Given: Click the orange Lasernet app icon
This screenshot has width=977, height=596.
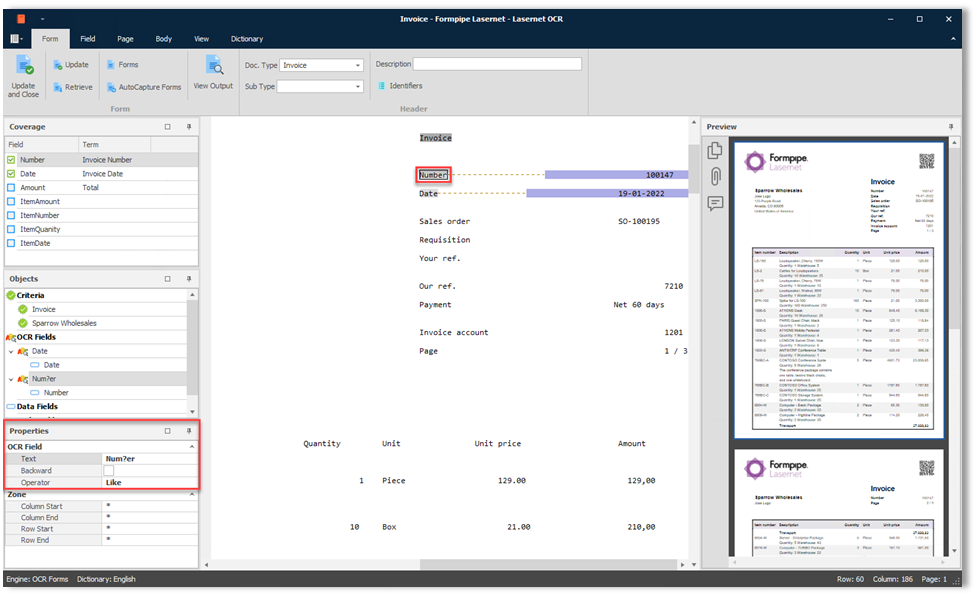Looking at the screenshot, I should pos(21,19).
